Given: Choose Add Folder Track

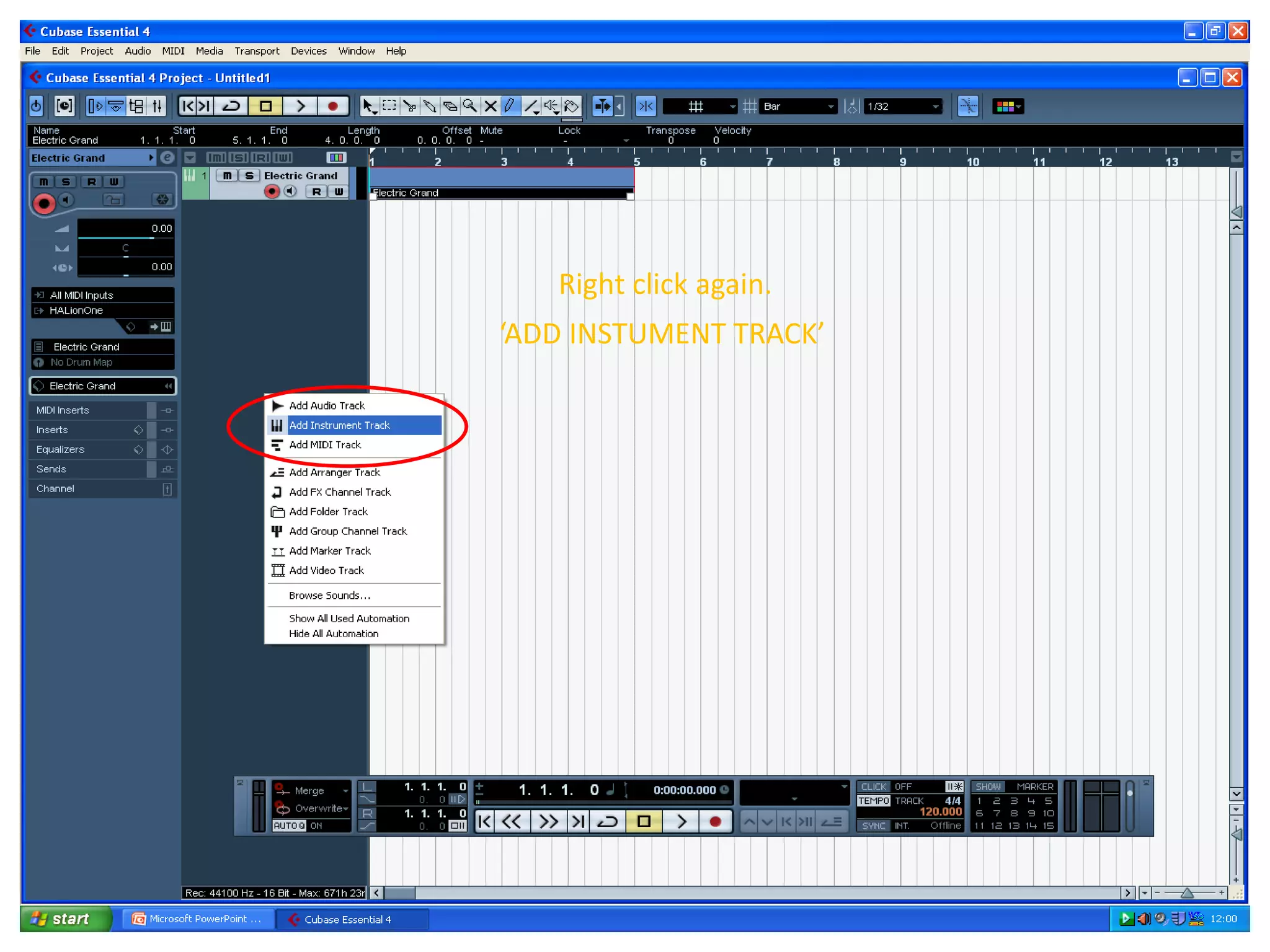Looking at the screenshot, I should coord(355,512).
